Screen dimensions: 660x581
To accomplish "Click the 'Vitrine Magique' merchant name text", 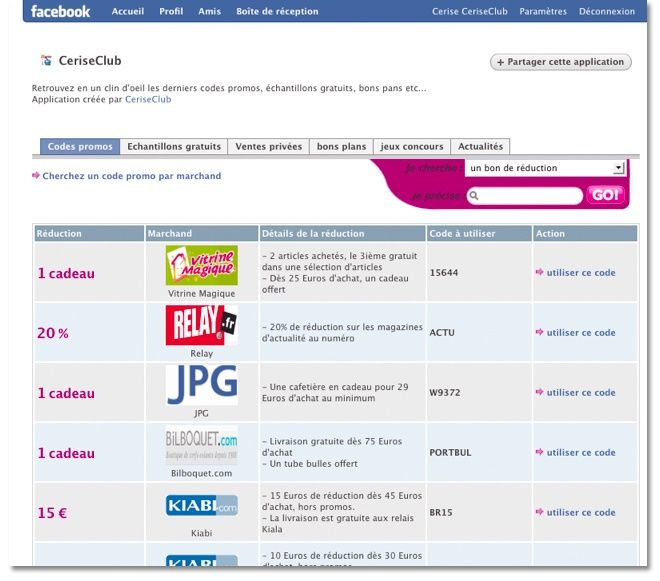I will [x=202, y=293].
